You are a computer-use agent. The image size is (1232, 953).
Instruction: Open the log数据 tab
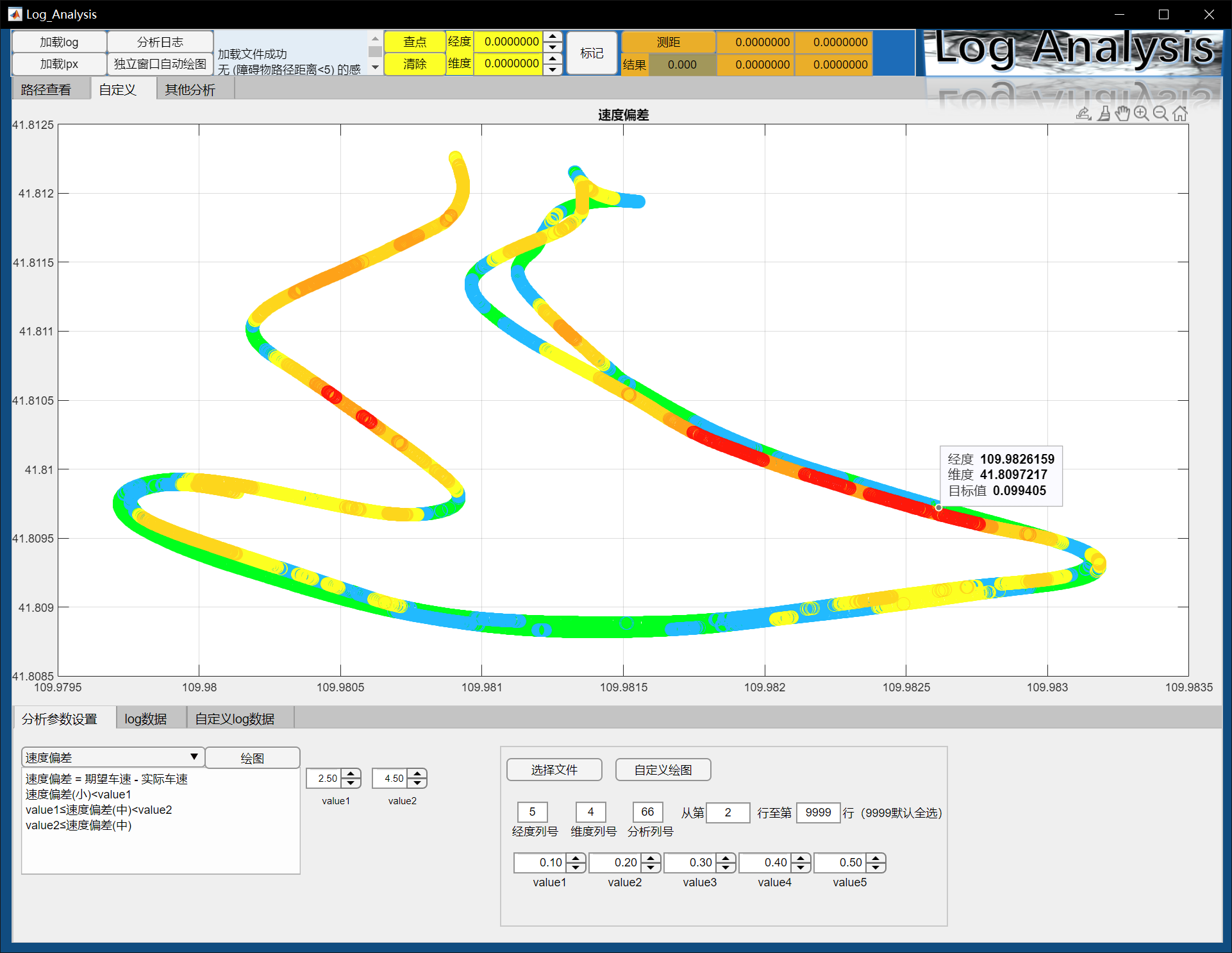[x=146, y=719]
